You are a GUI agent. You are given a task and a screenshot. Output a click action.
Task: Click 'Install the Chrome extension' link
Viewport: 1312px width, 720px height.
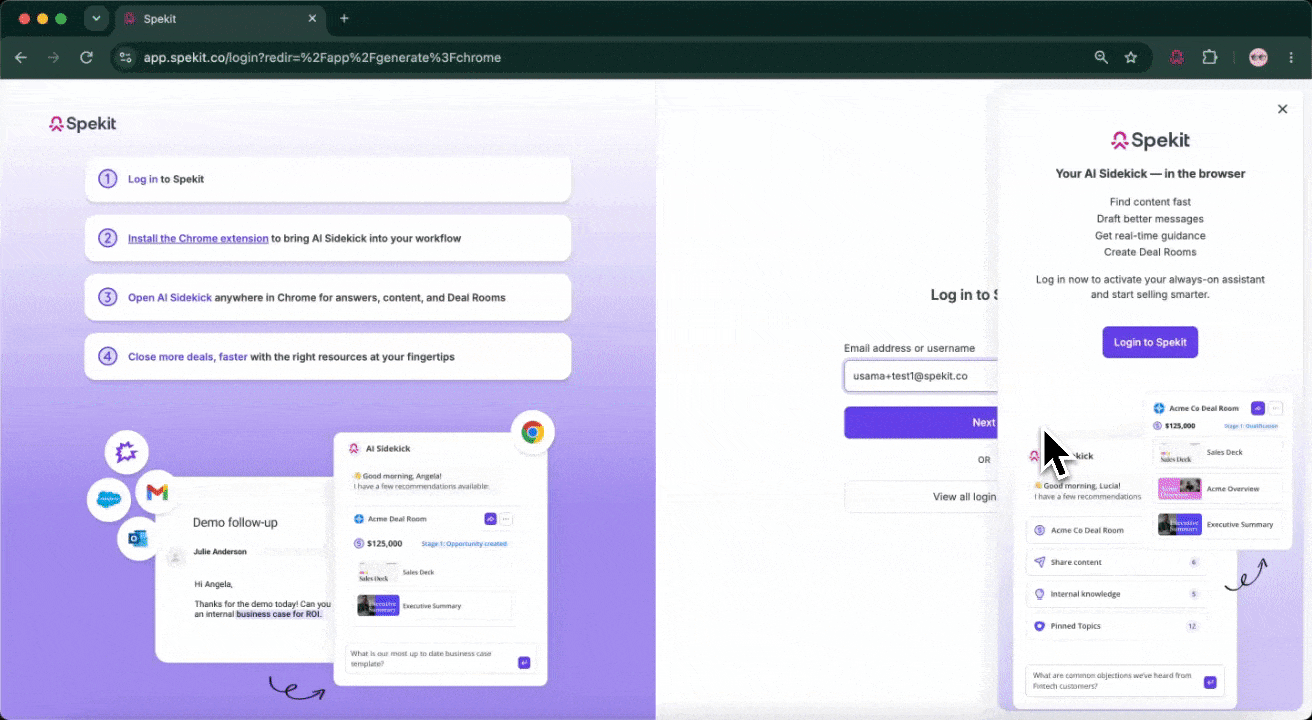tap(198, 238)
